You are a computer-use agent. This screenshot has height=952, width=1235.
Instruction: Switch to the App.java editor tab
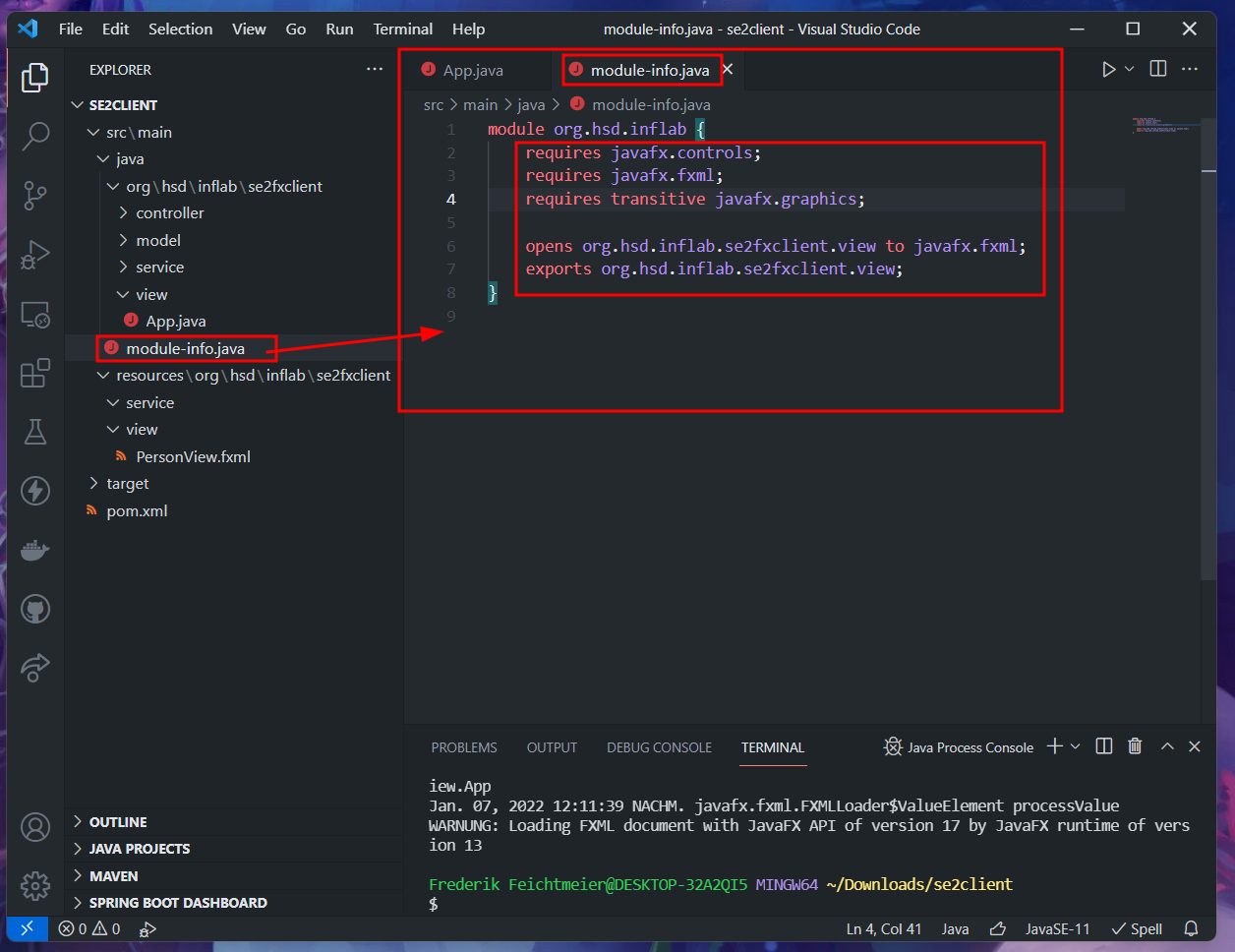475,70
